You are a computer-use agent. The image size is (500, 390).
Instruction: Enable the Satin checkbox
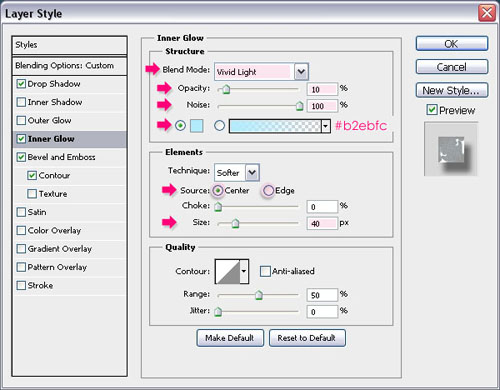click(21, 212)
